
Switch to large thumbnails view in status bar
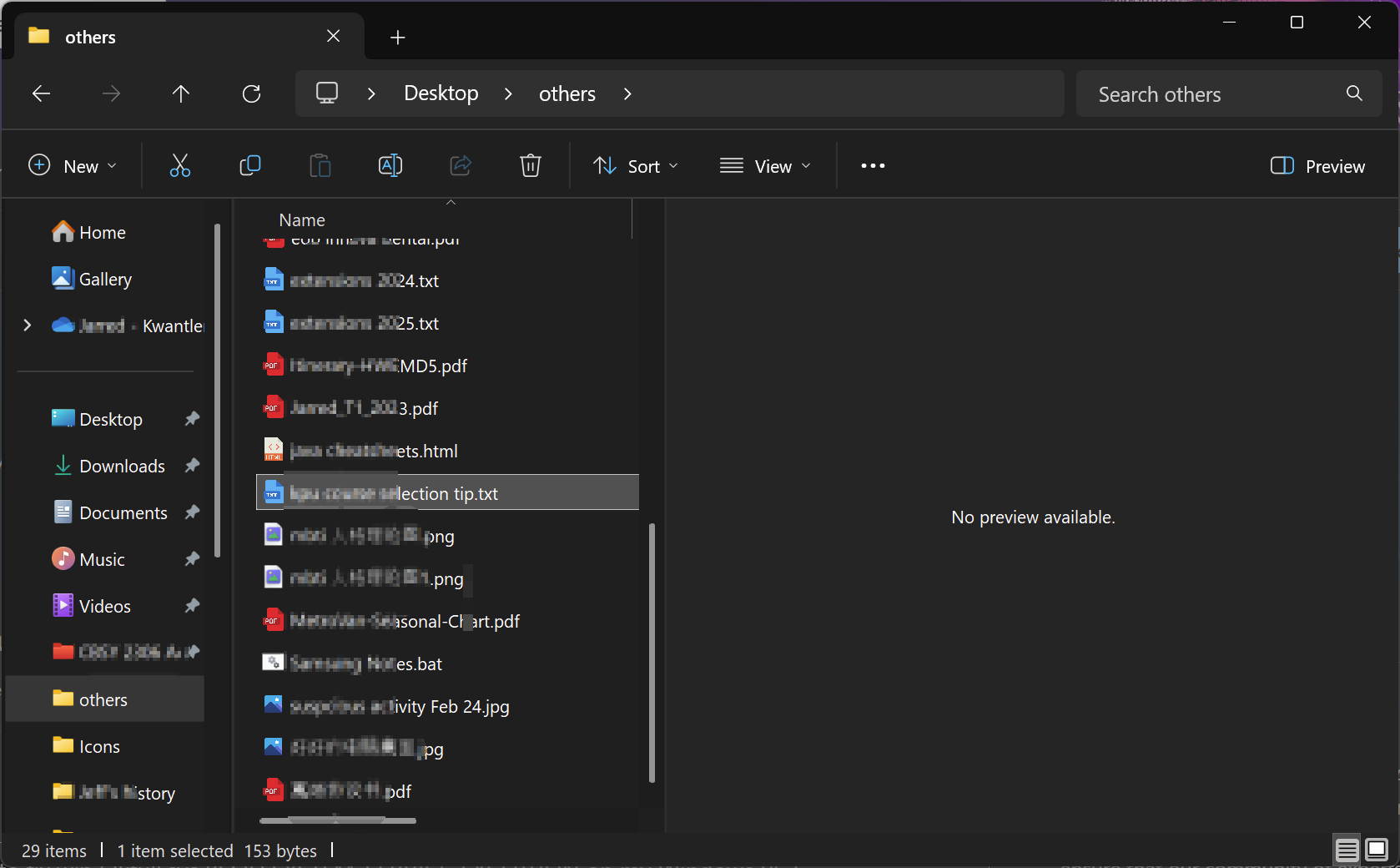click(1376, 850)
